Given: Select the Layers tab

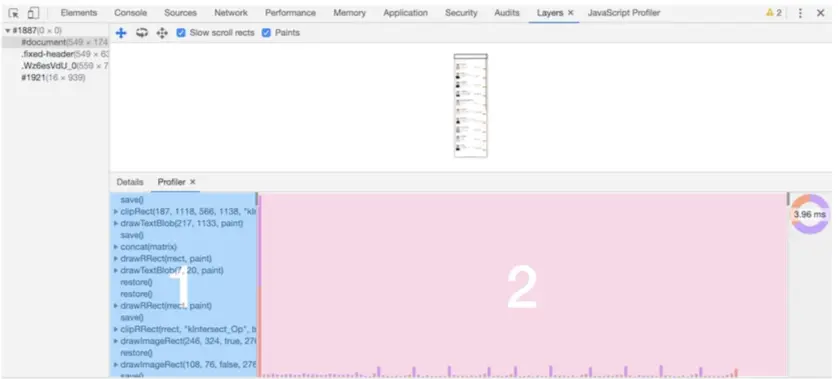Looking at the screenshot, I should [549, 13].
